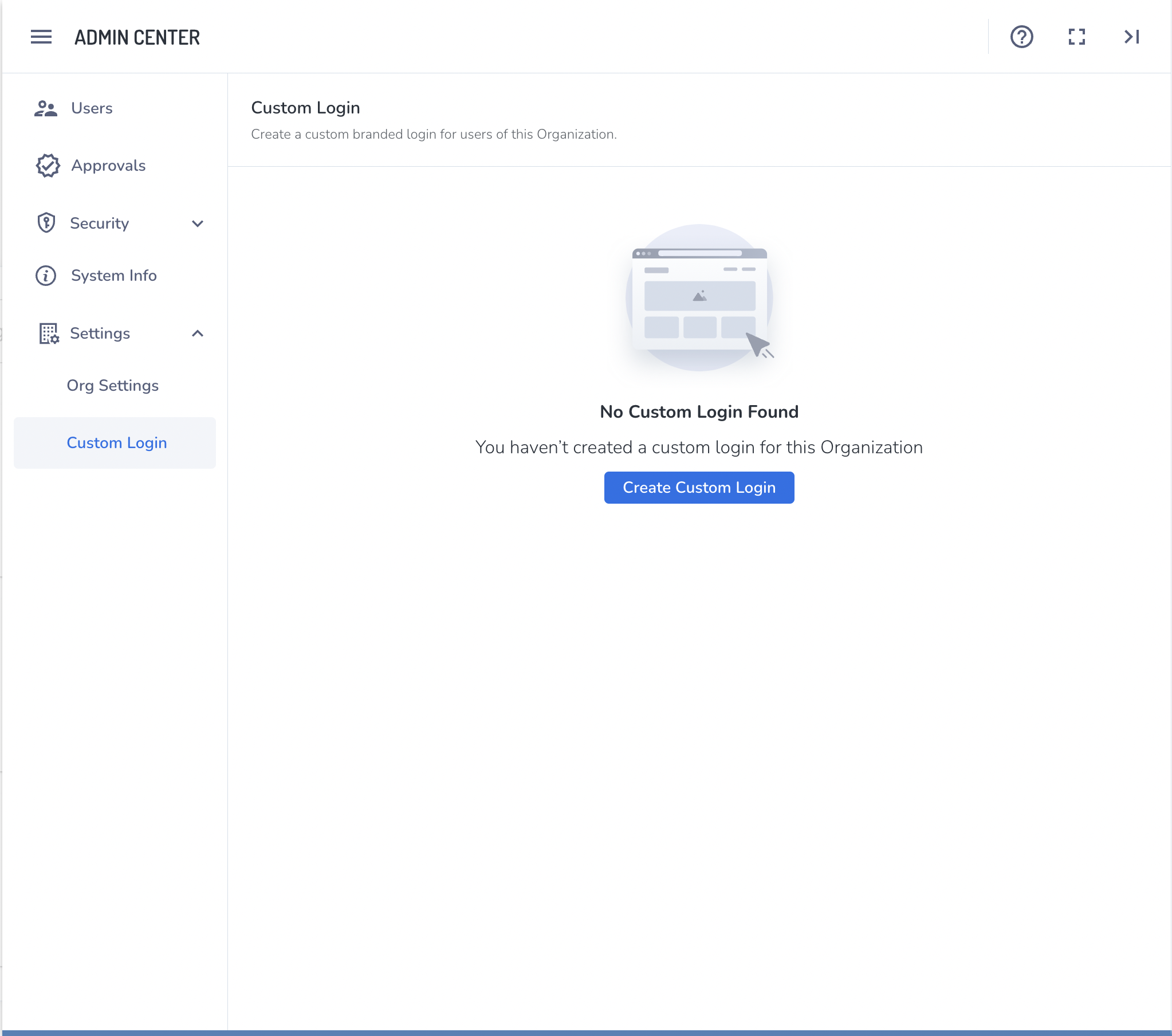Click the Users people icon
Screen dimensions: 1172x1036
click(x=46, y=108)
